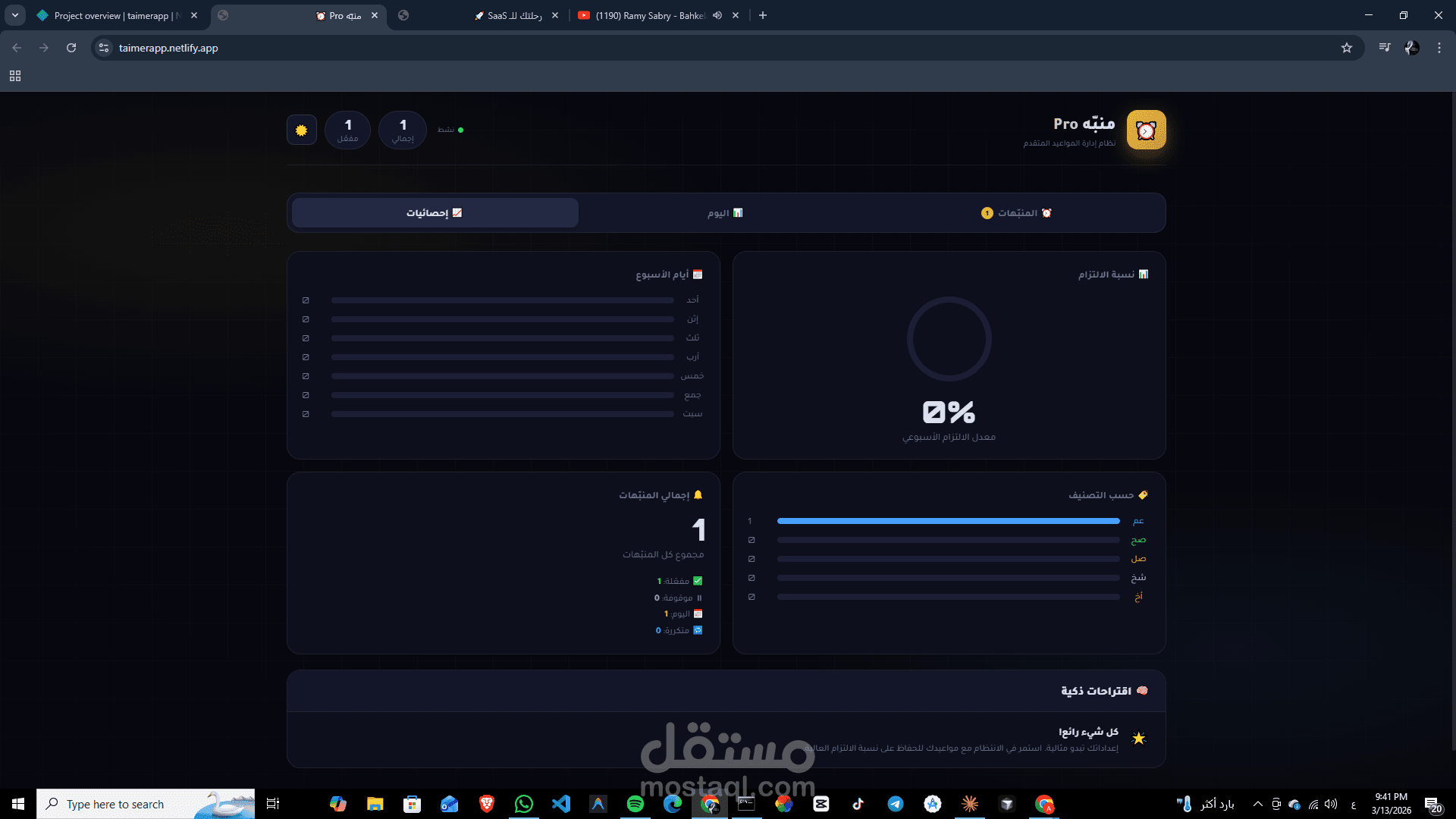Open the المنبّهات alarms tab
The width and height of the screenshot is (1456, 819).
(1016, 213)
